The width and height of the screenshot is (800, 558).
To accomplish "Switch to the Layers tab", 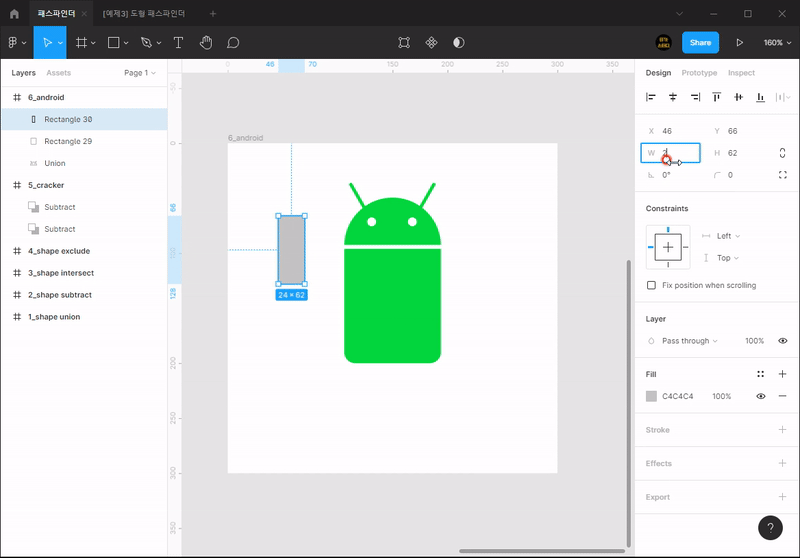I will (23, 73).
